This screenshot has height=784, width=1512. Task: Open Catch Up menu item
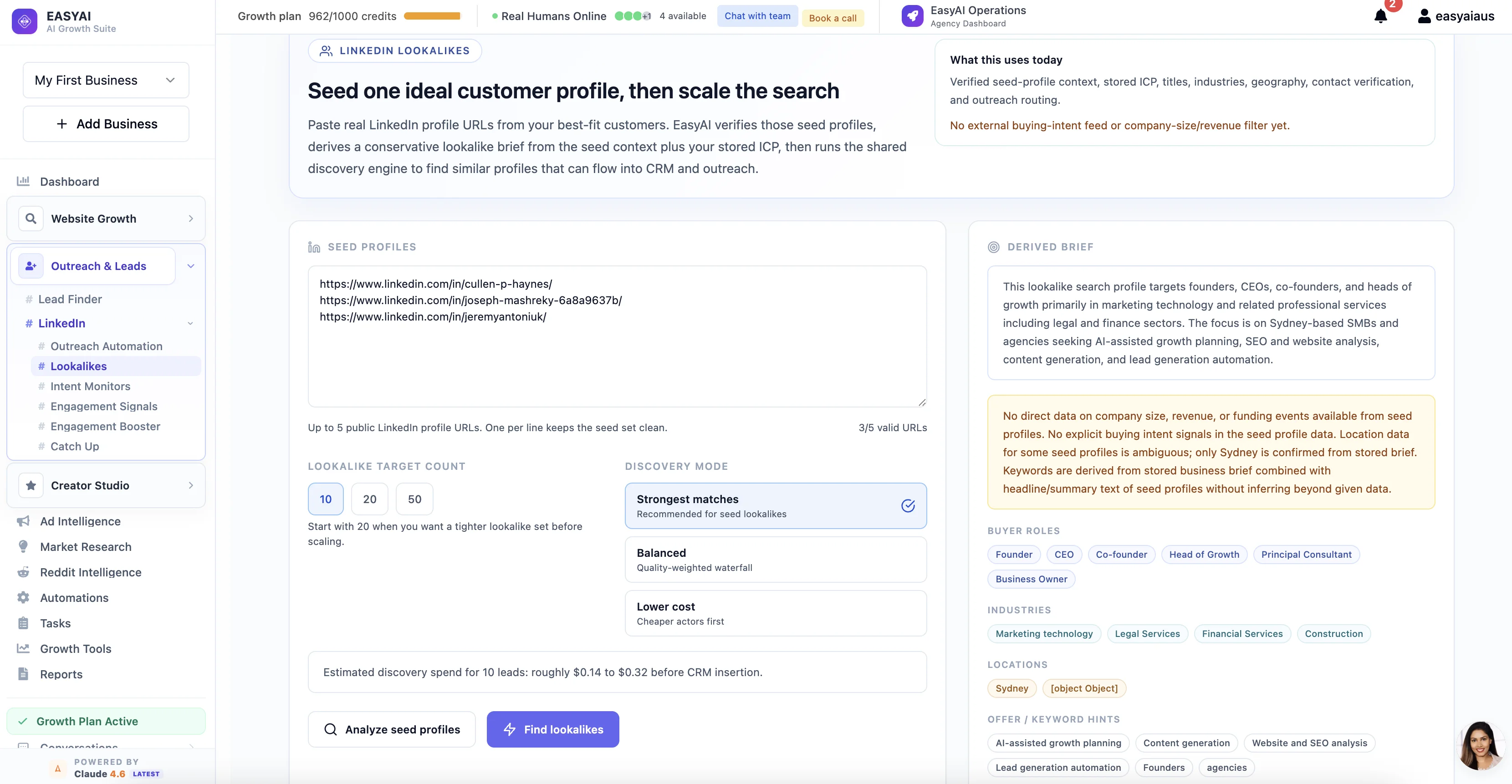tap(75, 446)
